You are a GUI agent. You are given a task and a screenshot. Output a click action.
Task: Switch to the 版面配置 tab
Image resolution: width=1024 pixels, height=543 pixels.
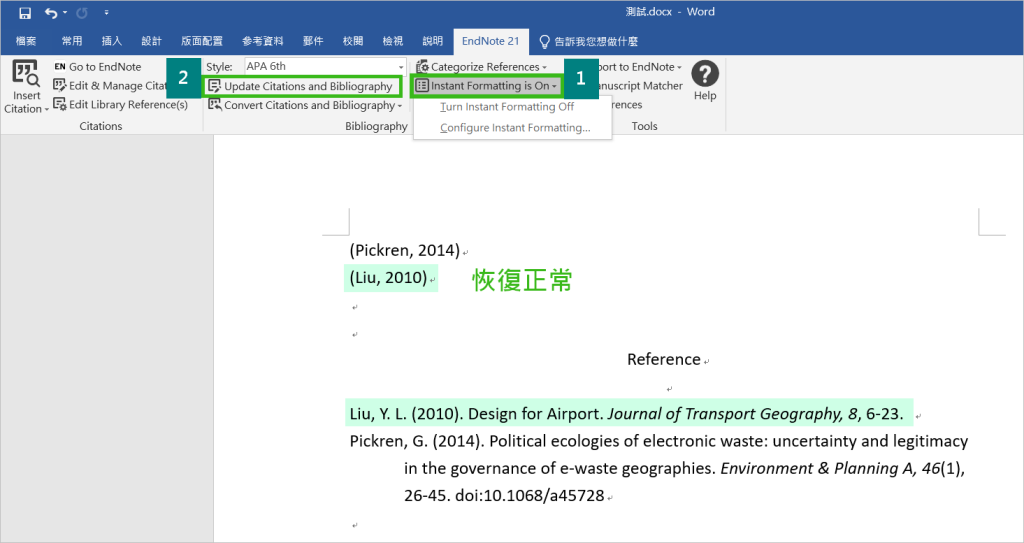coord(202,41)
